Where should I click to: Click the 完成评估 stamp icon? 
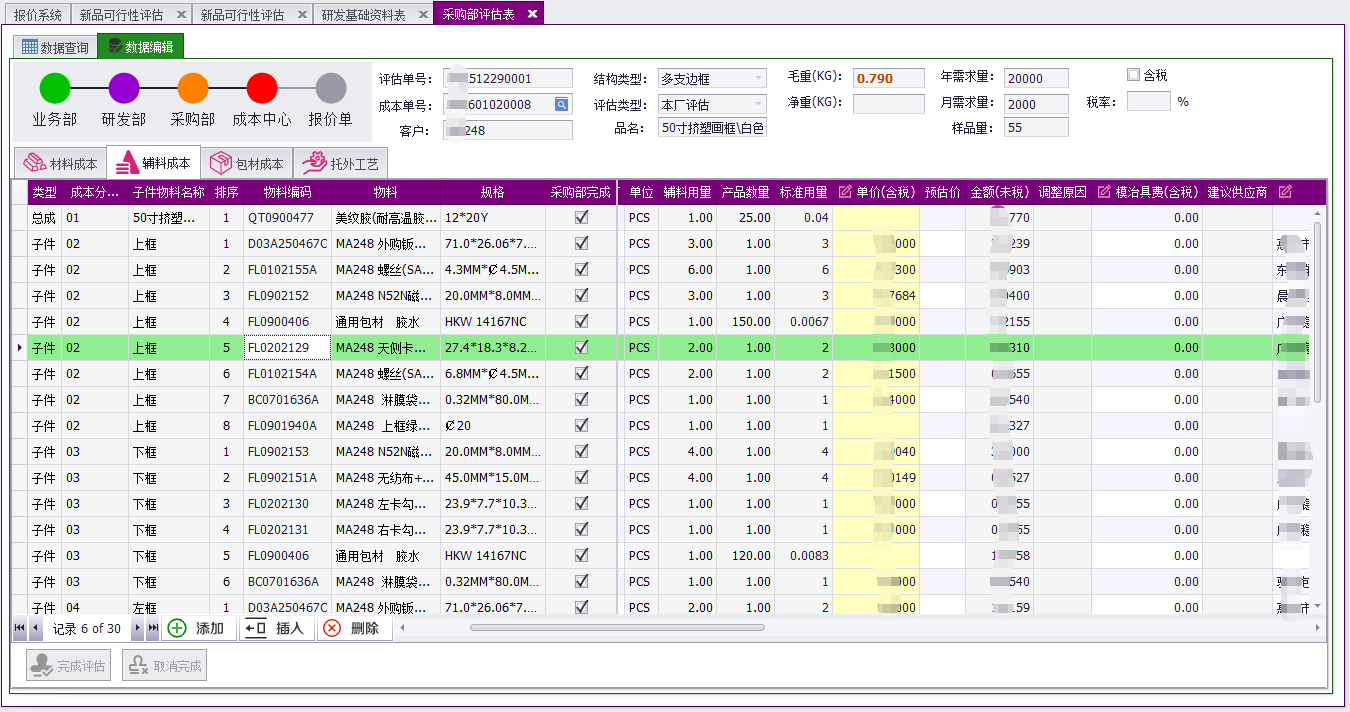coord(41,666)
